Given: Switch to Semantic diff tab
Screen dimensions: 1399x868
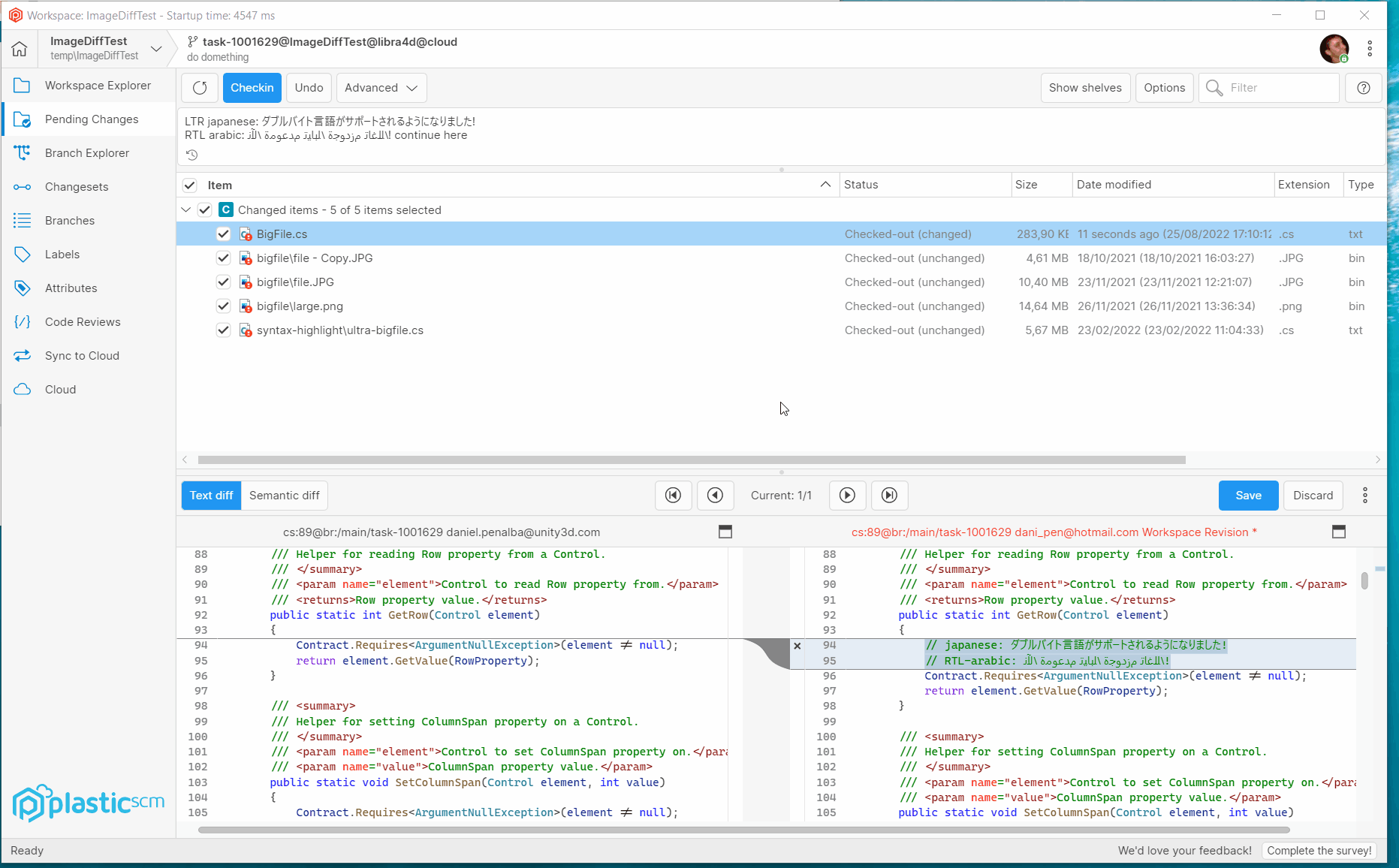Looking at the screenshot, I should (284, 496).
